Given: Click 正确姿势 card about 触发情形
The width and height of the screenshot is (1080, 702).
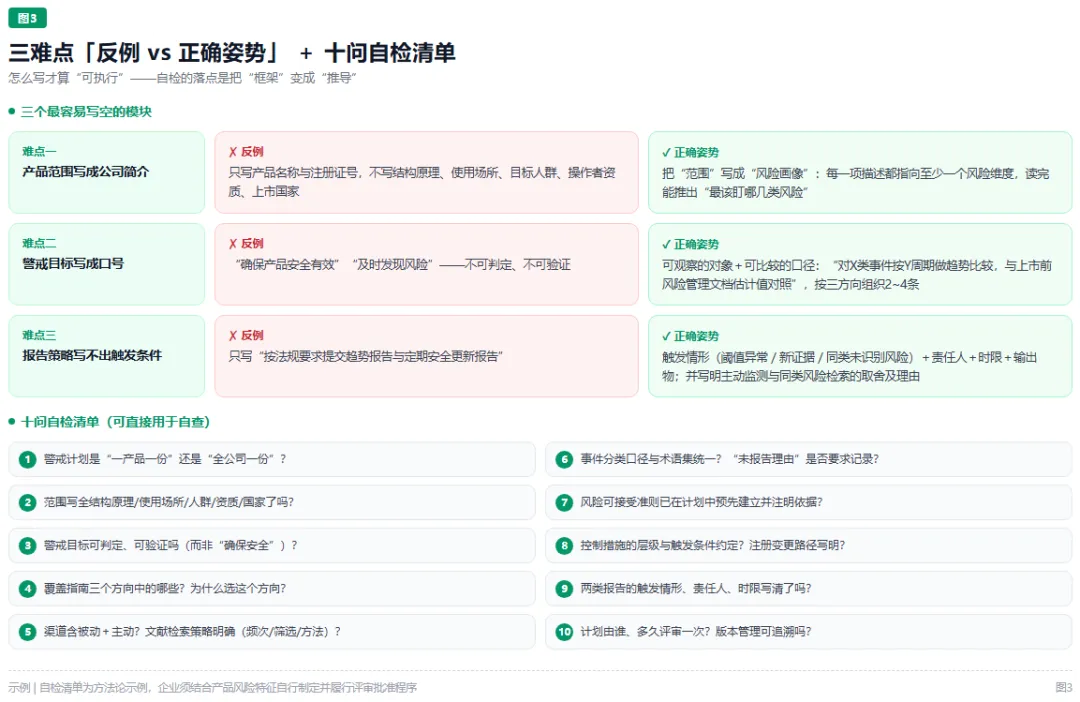Looking at the screenshot, I should click(x=860, y=356).
